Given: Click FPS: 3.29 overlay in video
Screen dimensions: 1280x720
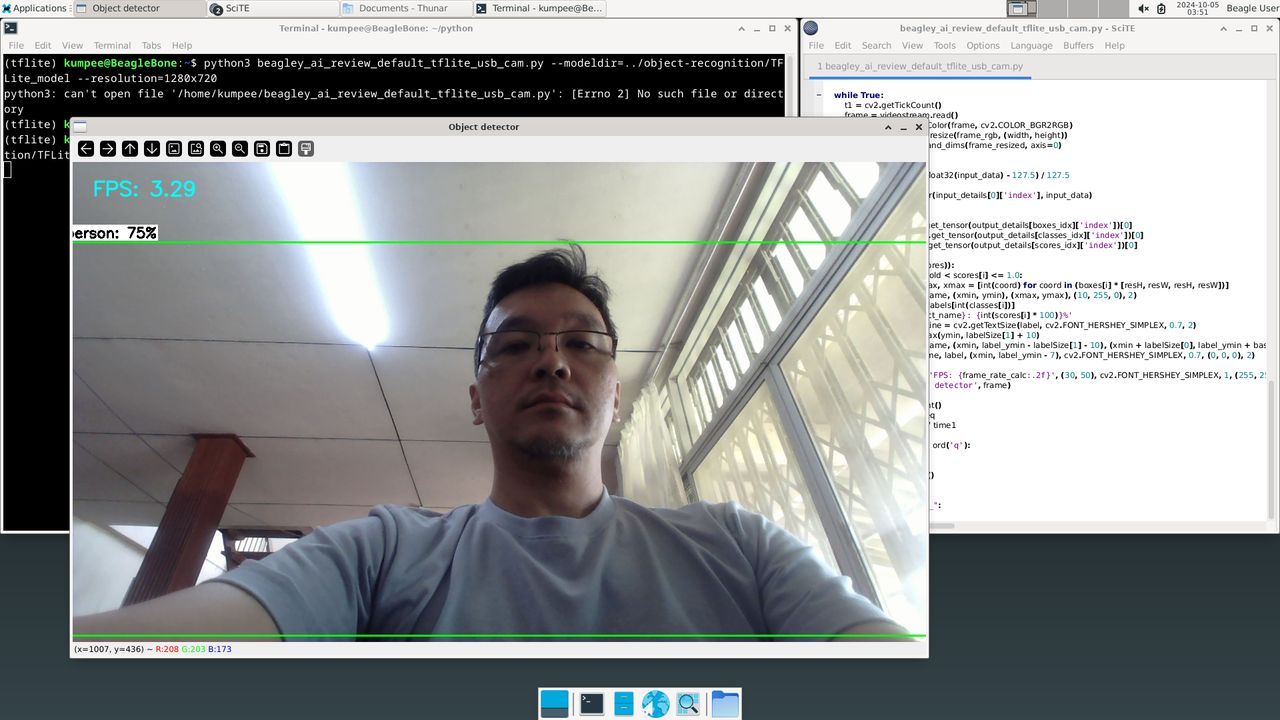Looking at the screenshot, I should pyautogui.click(x=144, y=189).
